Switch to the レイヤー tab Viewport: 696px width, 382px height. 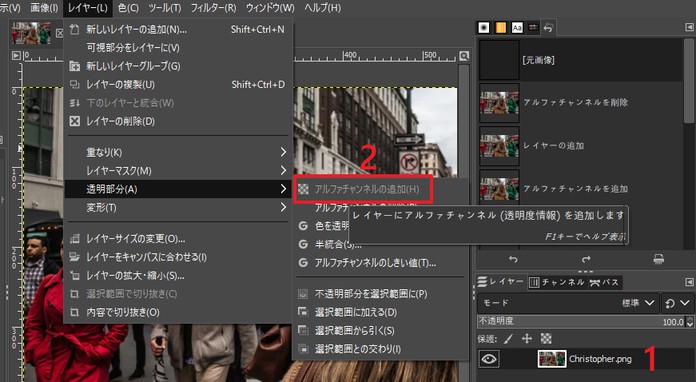(x=501, y=282)
